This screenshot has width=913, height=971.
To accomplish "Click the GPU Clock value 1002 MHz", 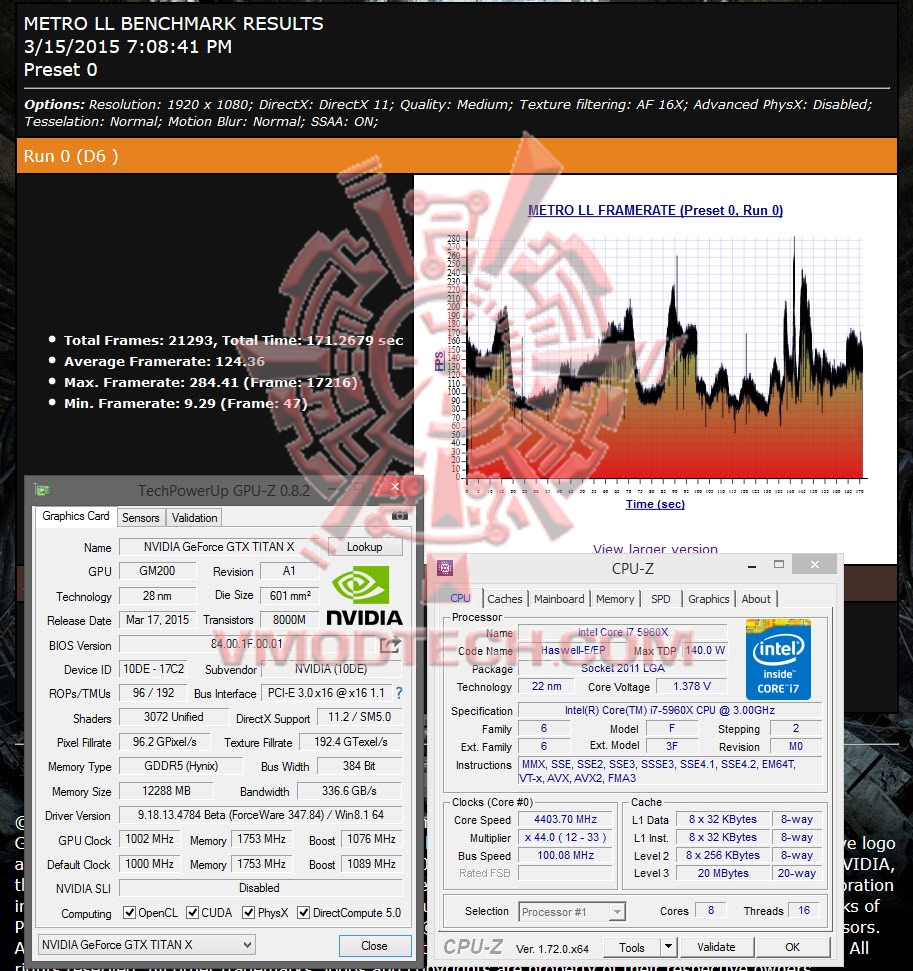I will click(149, 839).
